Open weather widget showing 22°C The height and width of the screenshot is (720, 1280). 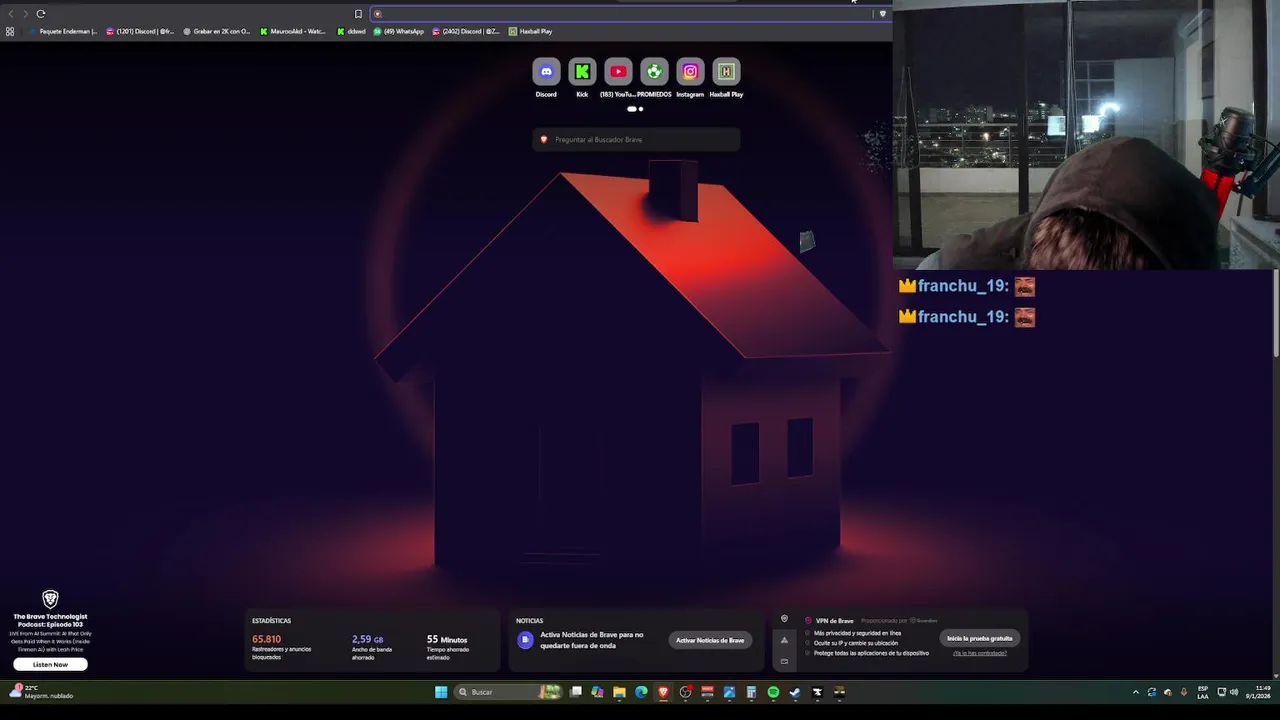41,691
